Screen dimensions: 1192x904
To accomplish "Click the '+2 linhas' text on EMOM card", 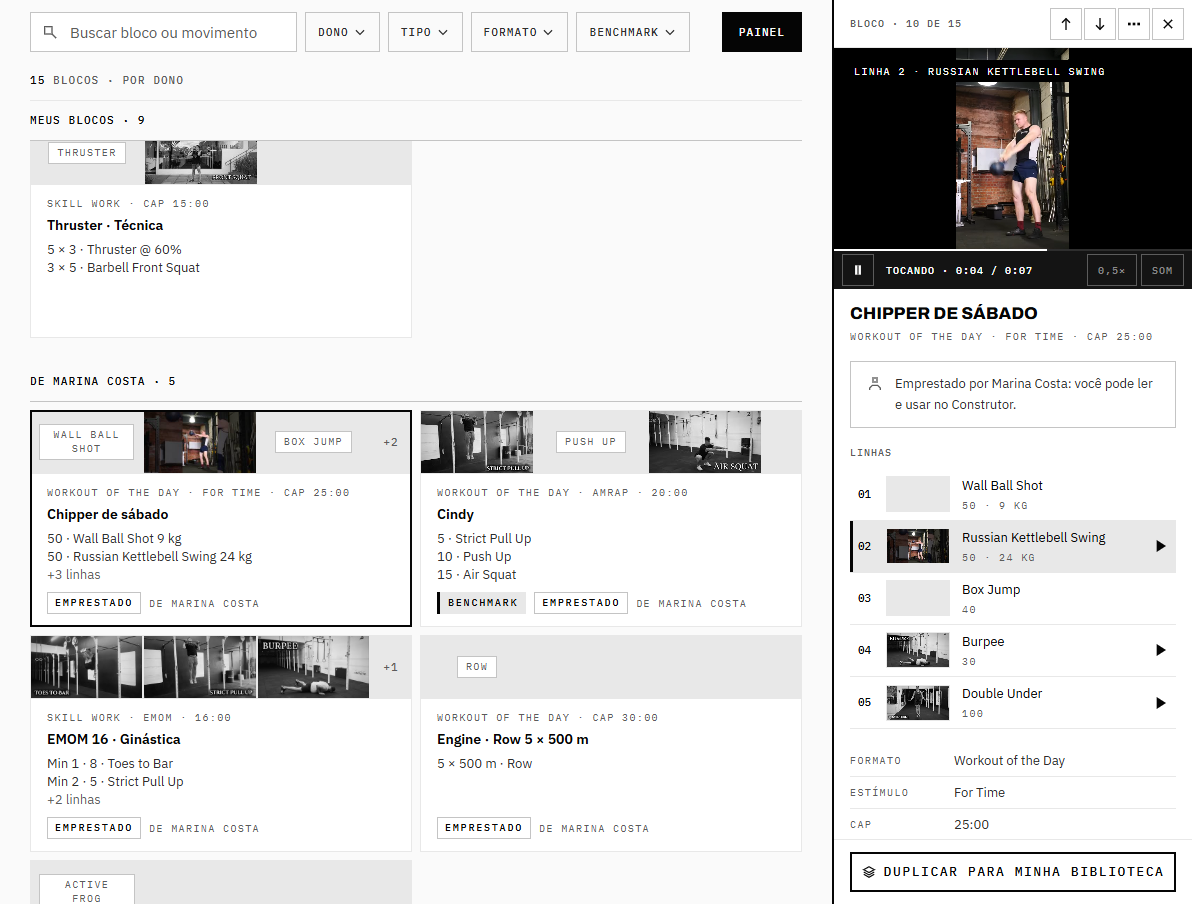I will point(74,800).
